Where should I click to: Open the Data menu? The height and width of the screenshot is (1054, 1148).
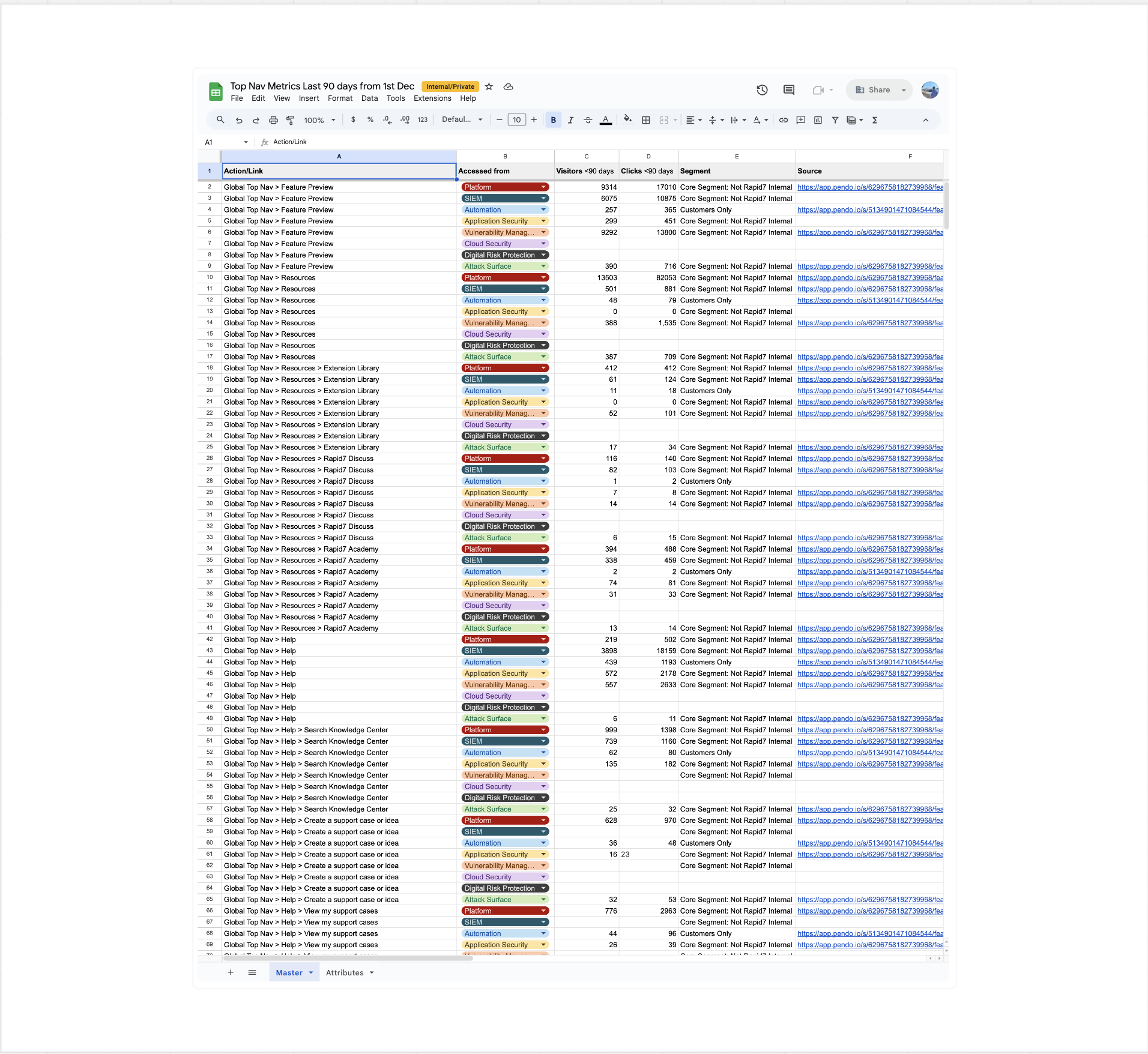click(369, 98)
